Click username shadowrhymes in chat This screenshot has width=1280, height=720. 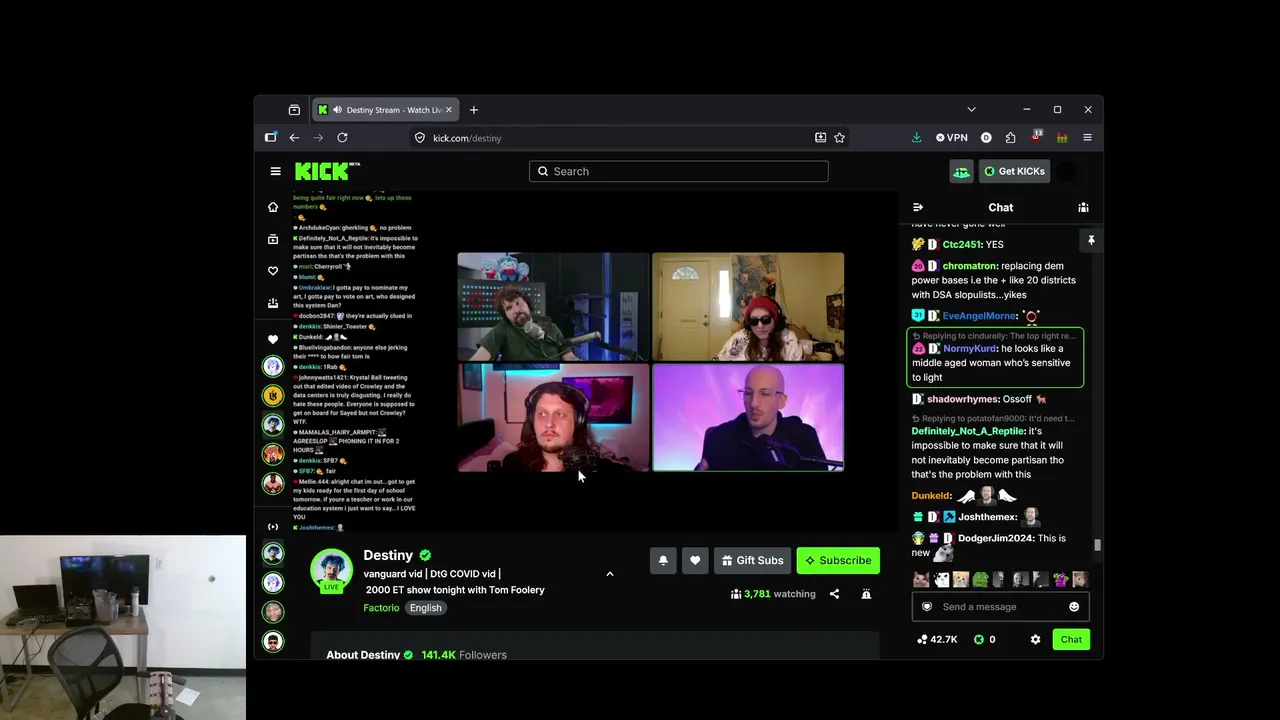click(x=964, y=399)
